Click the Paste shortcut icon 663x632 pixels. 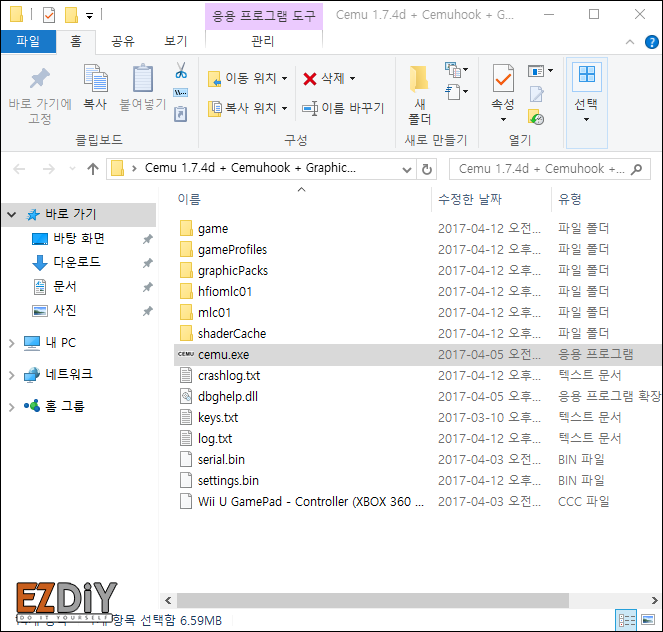click(x=181, y=114)
